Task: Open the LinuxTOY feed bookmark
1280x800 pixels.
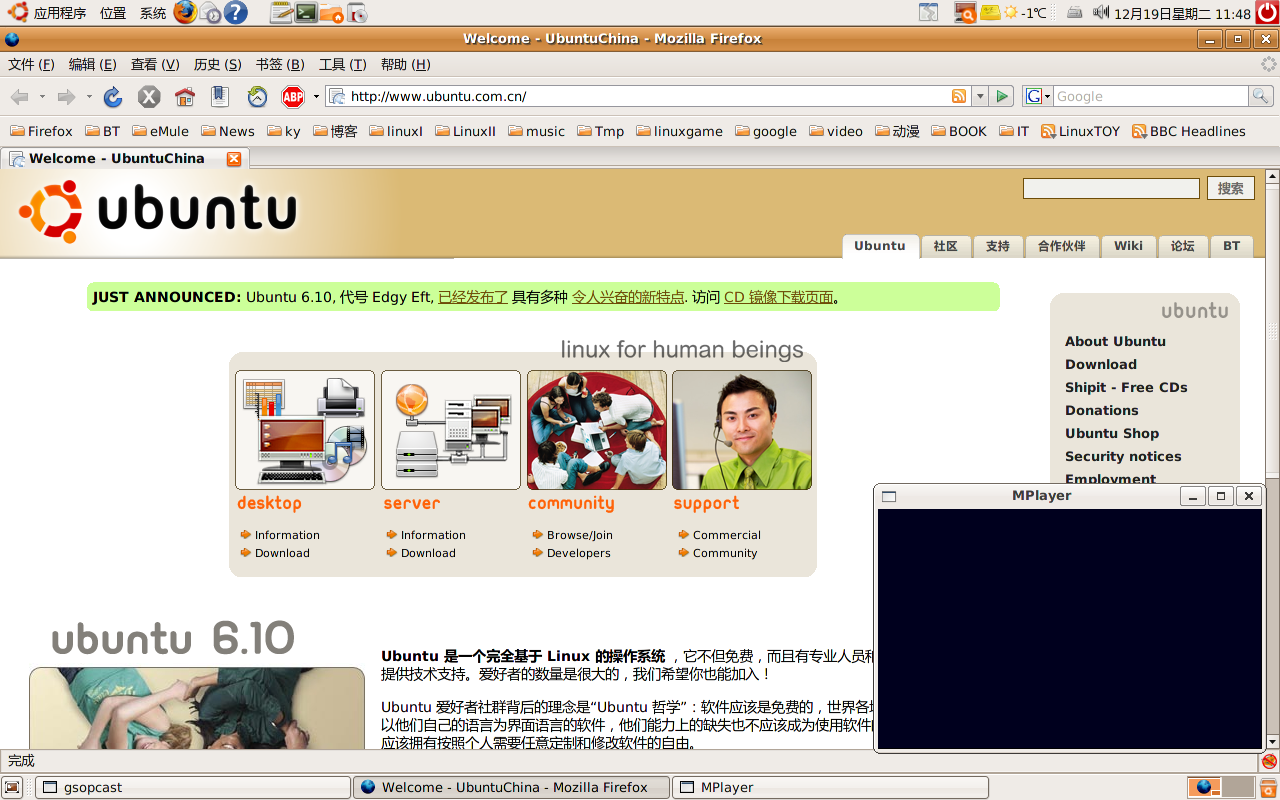Action: pos(1080,131)
